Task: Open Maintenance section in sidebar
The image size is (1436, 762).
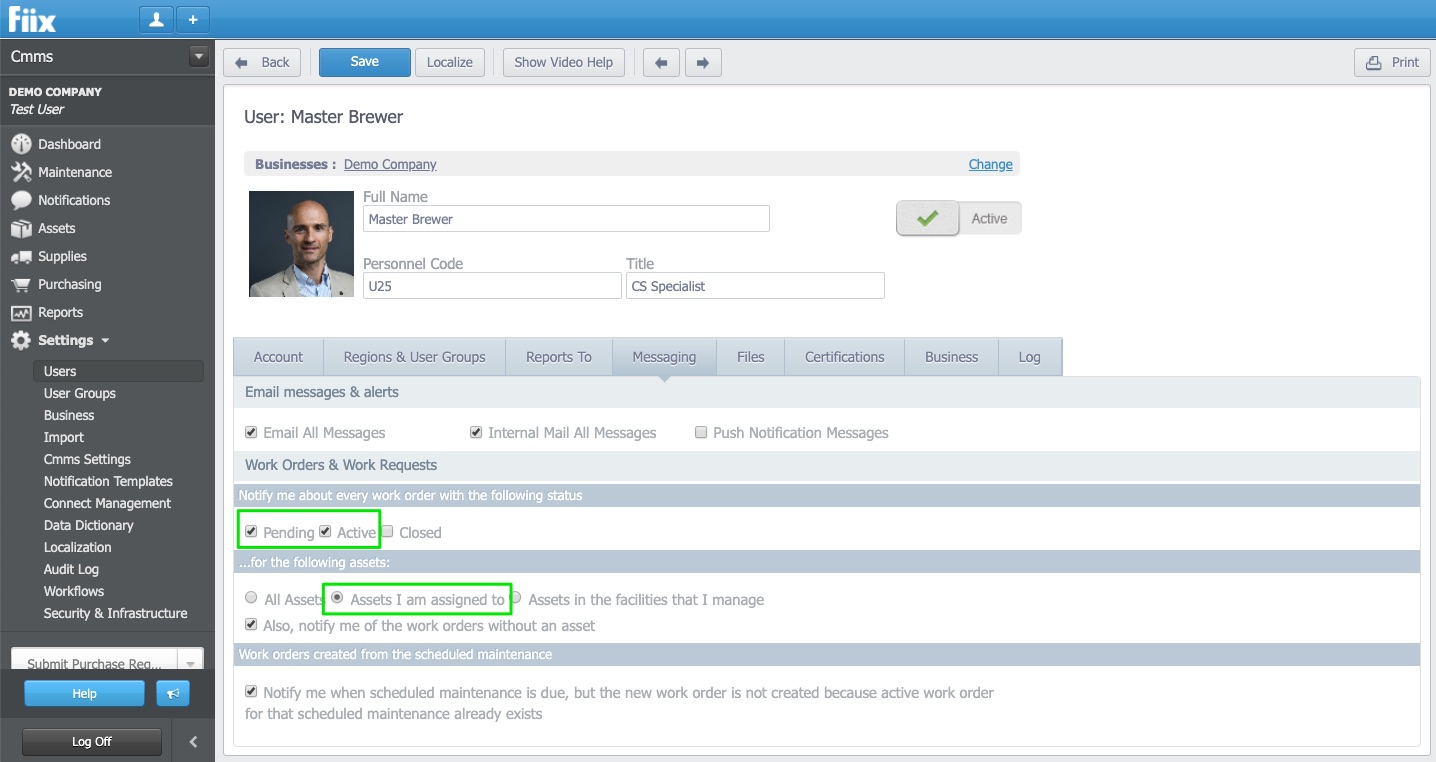Action: coord(74,172)
